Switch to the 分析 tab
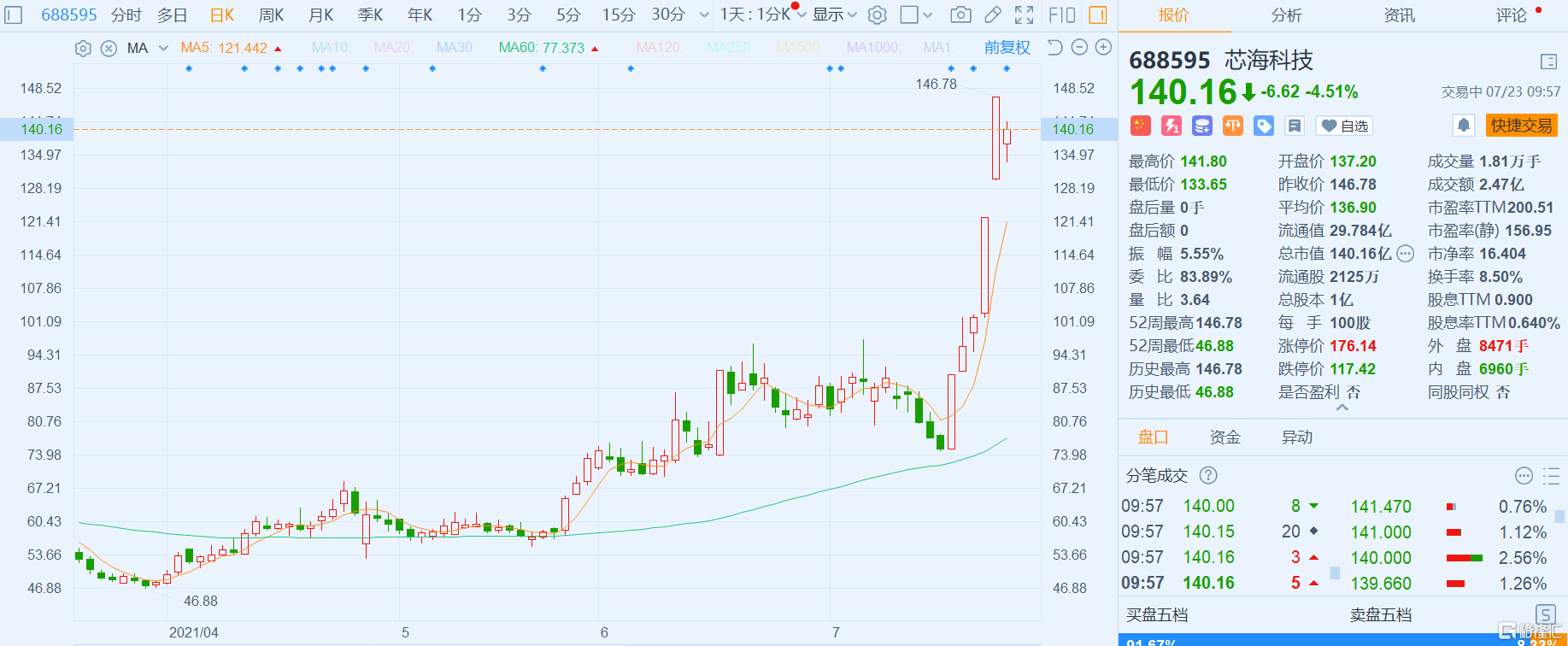 (x=1287, y=15)
